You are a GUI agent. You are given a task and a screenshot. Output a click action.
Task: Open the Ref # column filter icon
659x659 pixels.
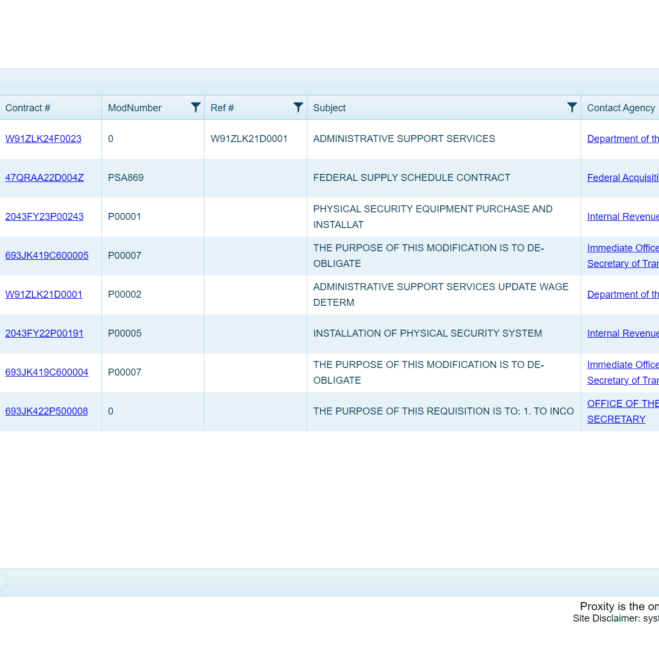point(298,108)
